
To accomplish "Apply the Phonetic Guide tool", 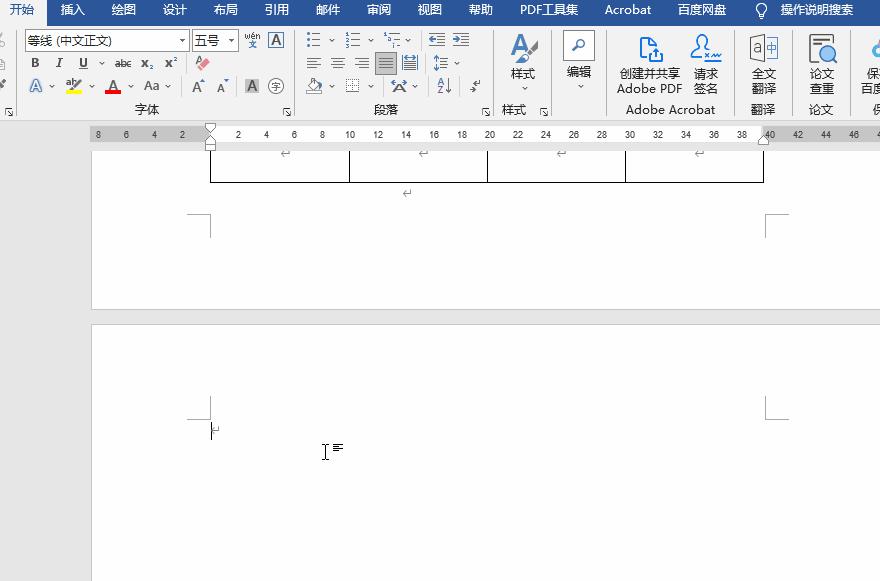I will tap(252, 41).
